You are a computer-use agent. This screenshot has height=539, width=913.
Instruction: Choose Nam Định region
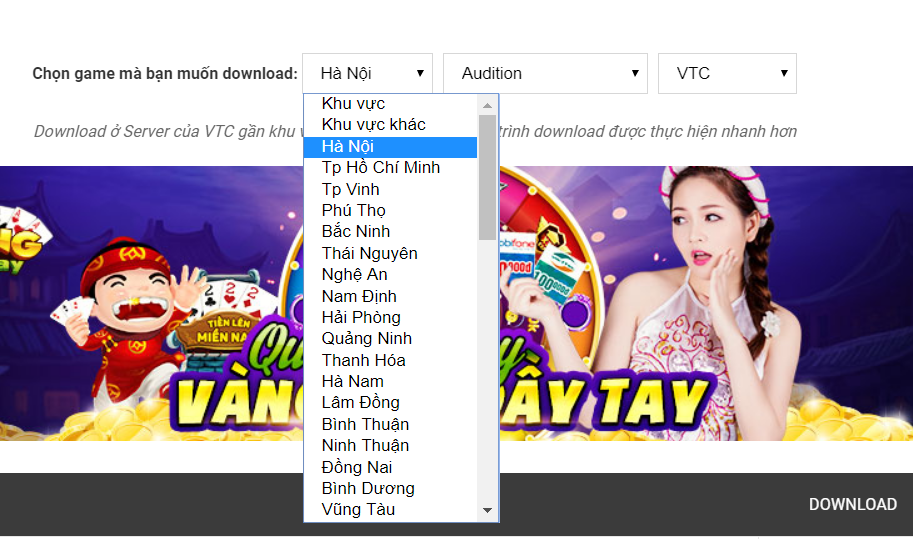click(390, 296)
